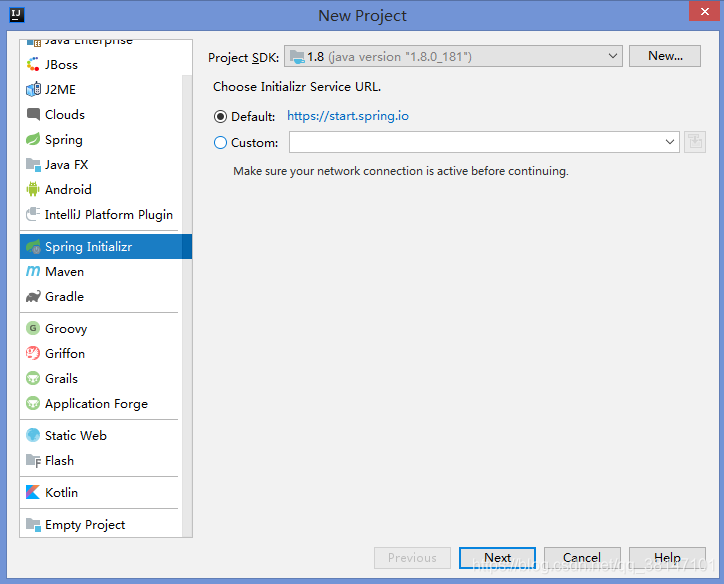The image size is (724, 584).
Task: Click the J2ME project type icon
Action: click(x=33, y=90)
